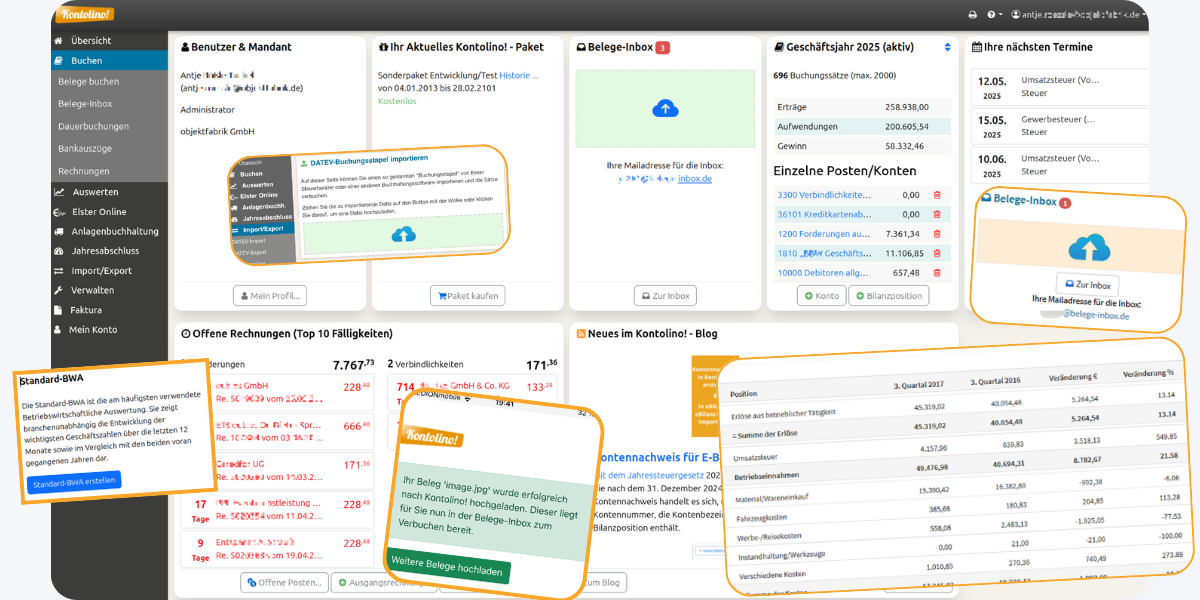Screen dimensions: 1200x600
Task: Click the Import/Export arrows icon
Action: click(59, 271)
